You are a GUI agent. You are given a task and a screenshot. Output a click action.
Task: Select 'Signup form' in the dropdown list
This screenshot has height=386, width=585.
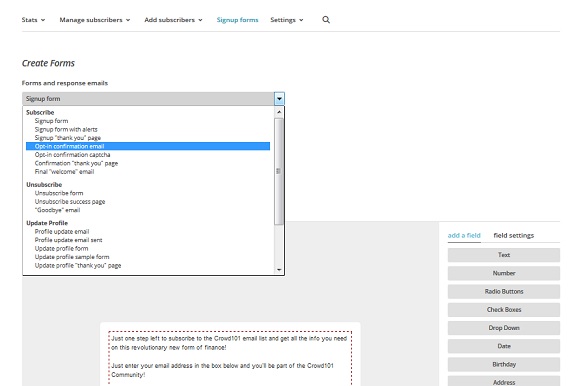51,121
